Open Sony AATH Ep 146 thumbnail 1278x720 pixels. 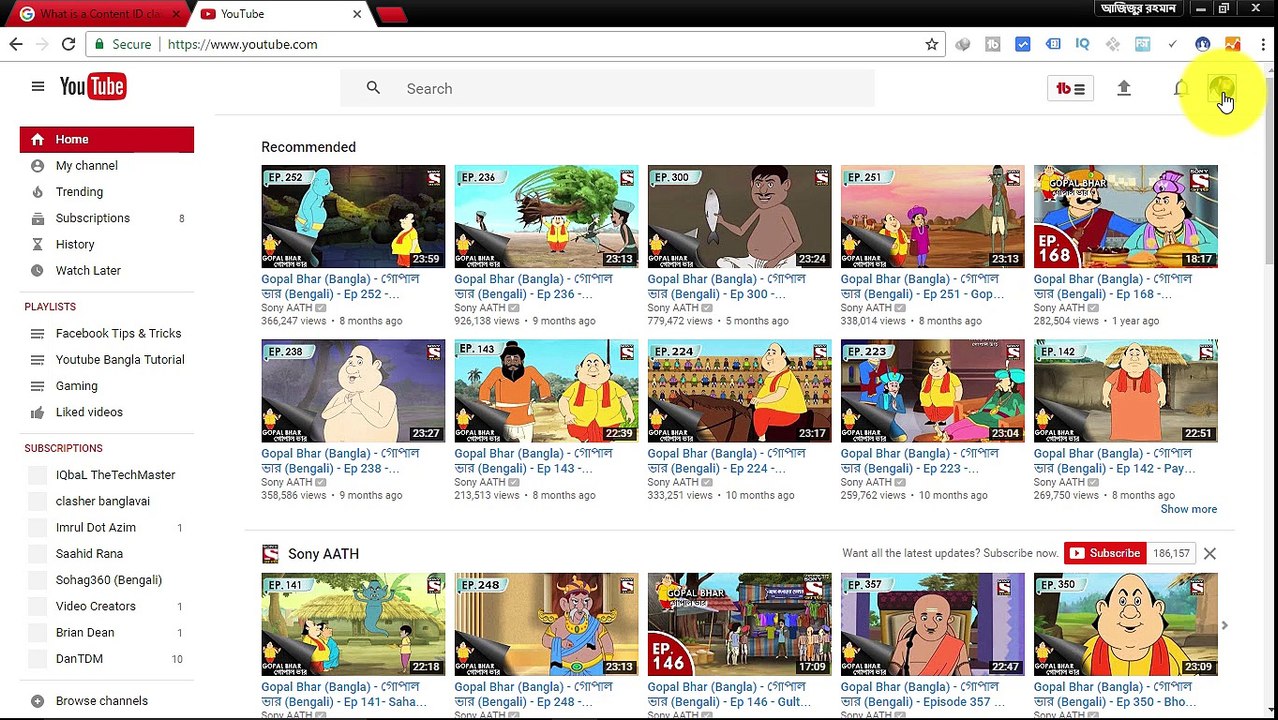(739, 625)
